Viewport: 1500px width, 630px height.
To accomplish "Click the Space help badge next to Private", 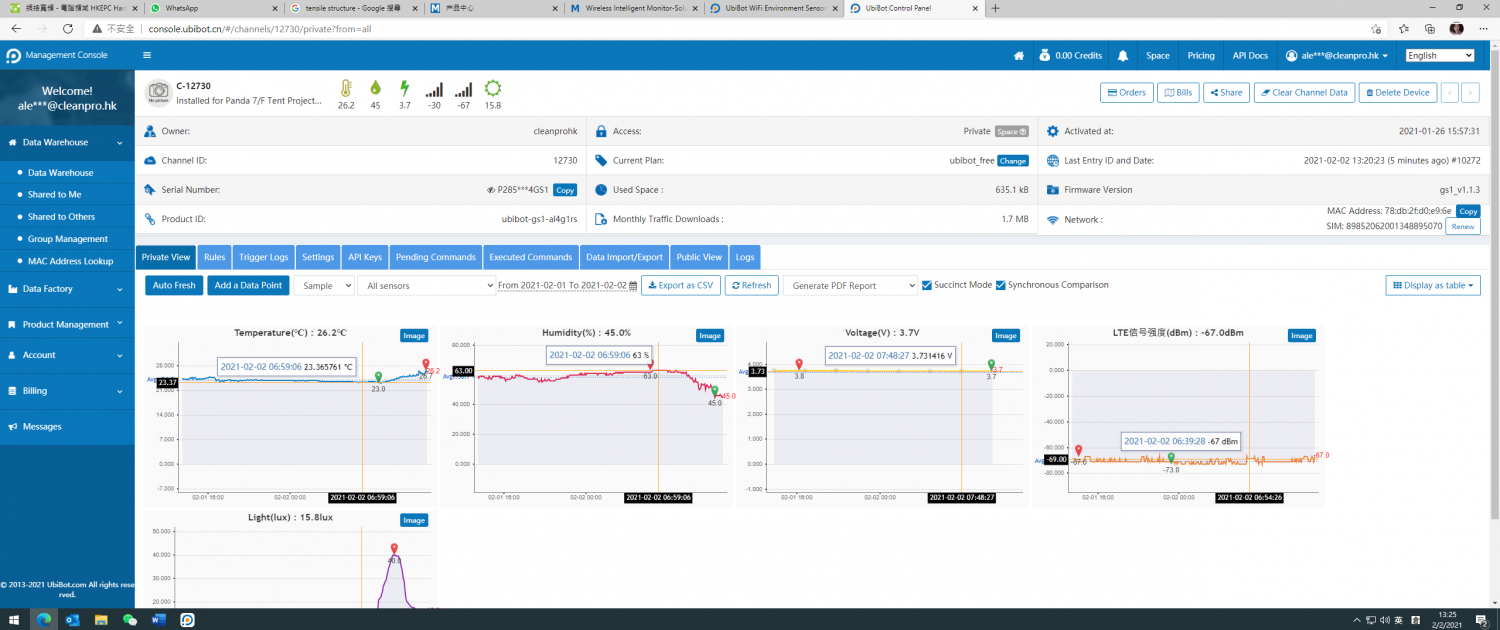I will [x=1011, y=131].
